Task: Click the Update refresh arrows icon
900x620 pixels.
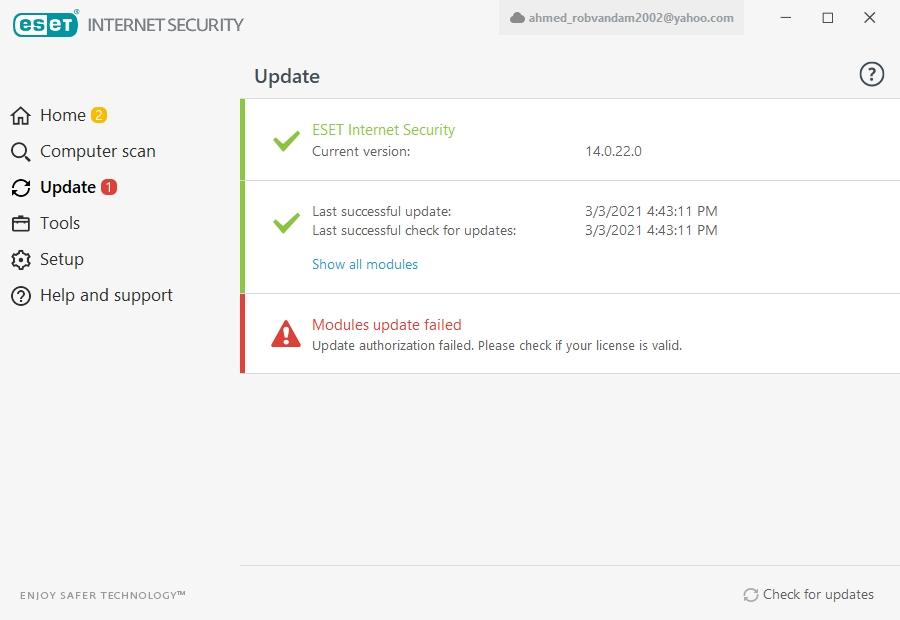Action: (x=21, y=188)
